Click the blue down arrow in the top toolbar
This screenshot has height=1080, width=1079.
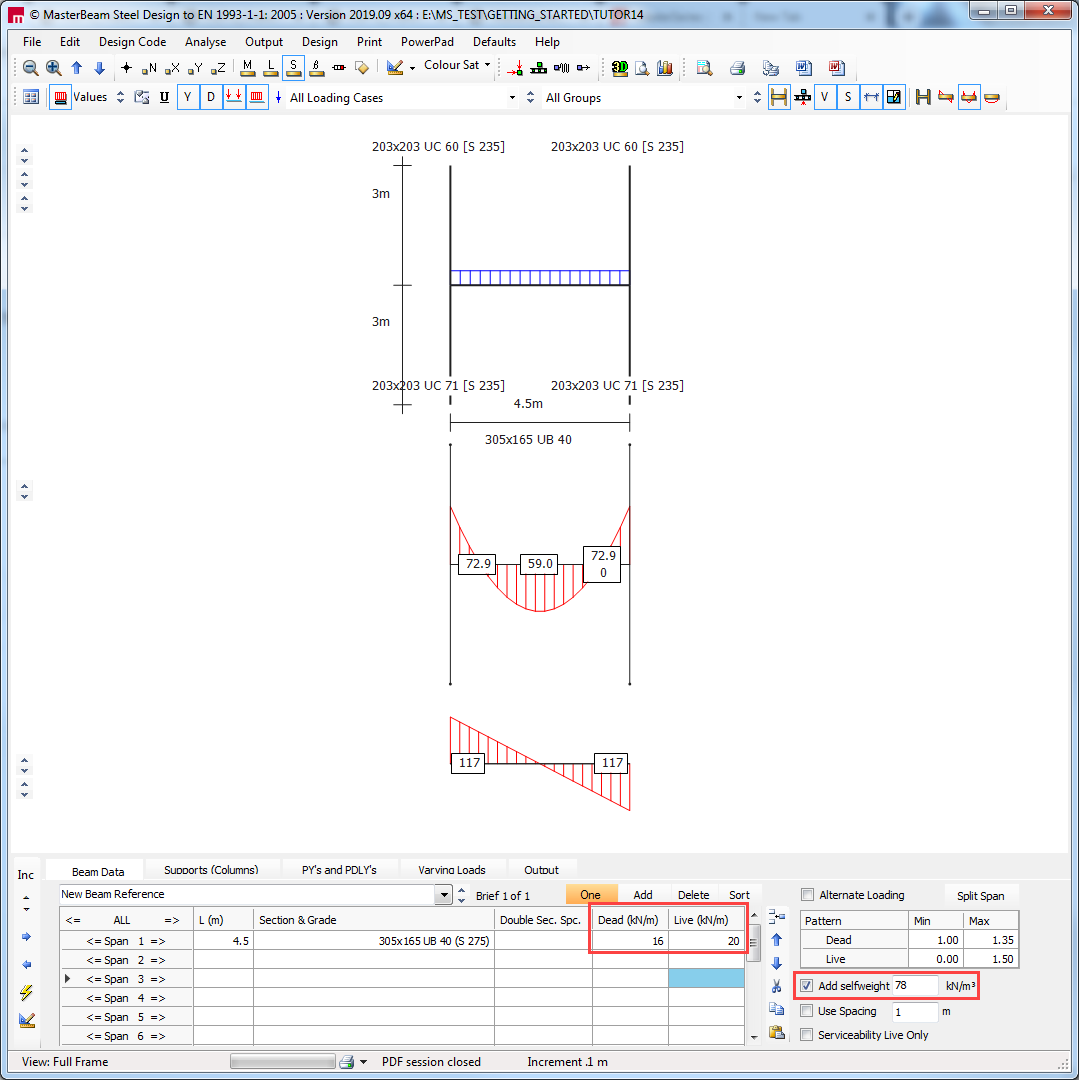[x=99, y=68]
